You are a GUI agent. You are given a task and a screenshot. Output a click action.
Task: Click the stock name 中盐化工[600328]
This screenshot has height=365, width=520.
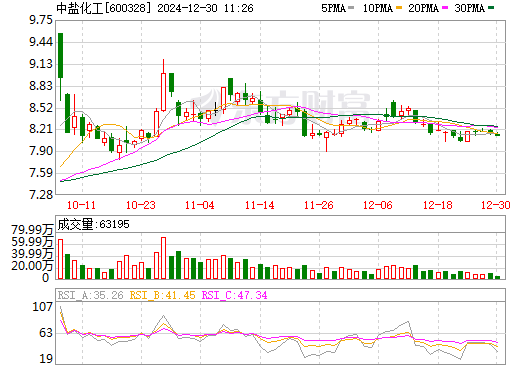(x=103, y=8)
